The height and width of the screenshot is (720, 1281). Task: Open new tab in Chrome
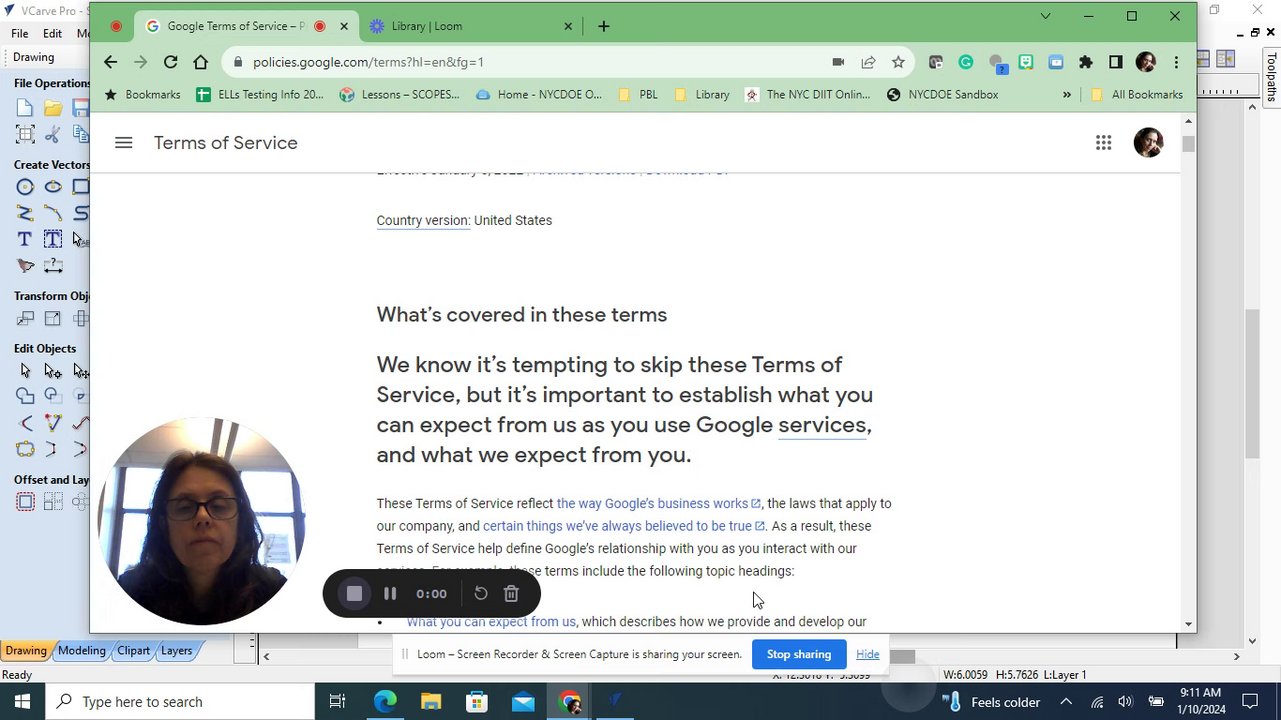pyautogui.click(x=603, y=26)
